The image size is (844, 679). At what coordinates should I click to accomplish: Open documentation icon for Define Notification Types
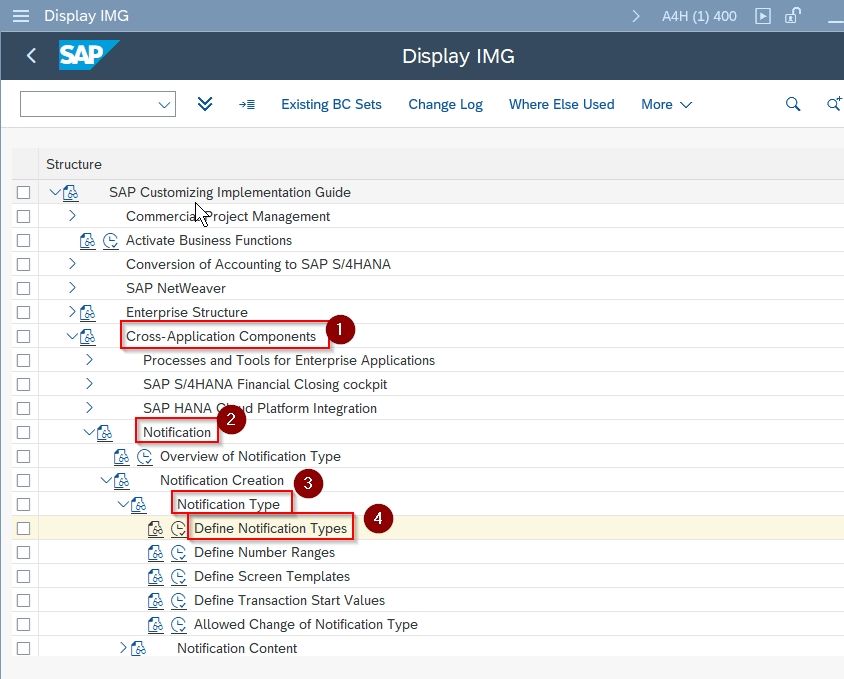(x=155, y=529)
